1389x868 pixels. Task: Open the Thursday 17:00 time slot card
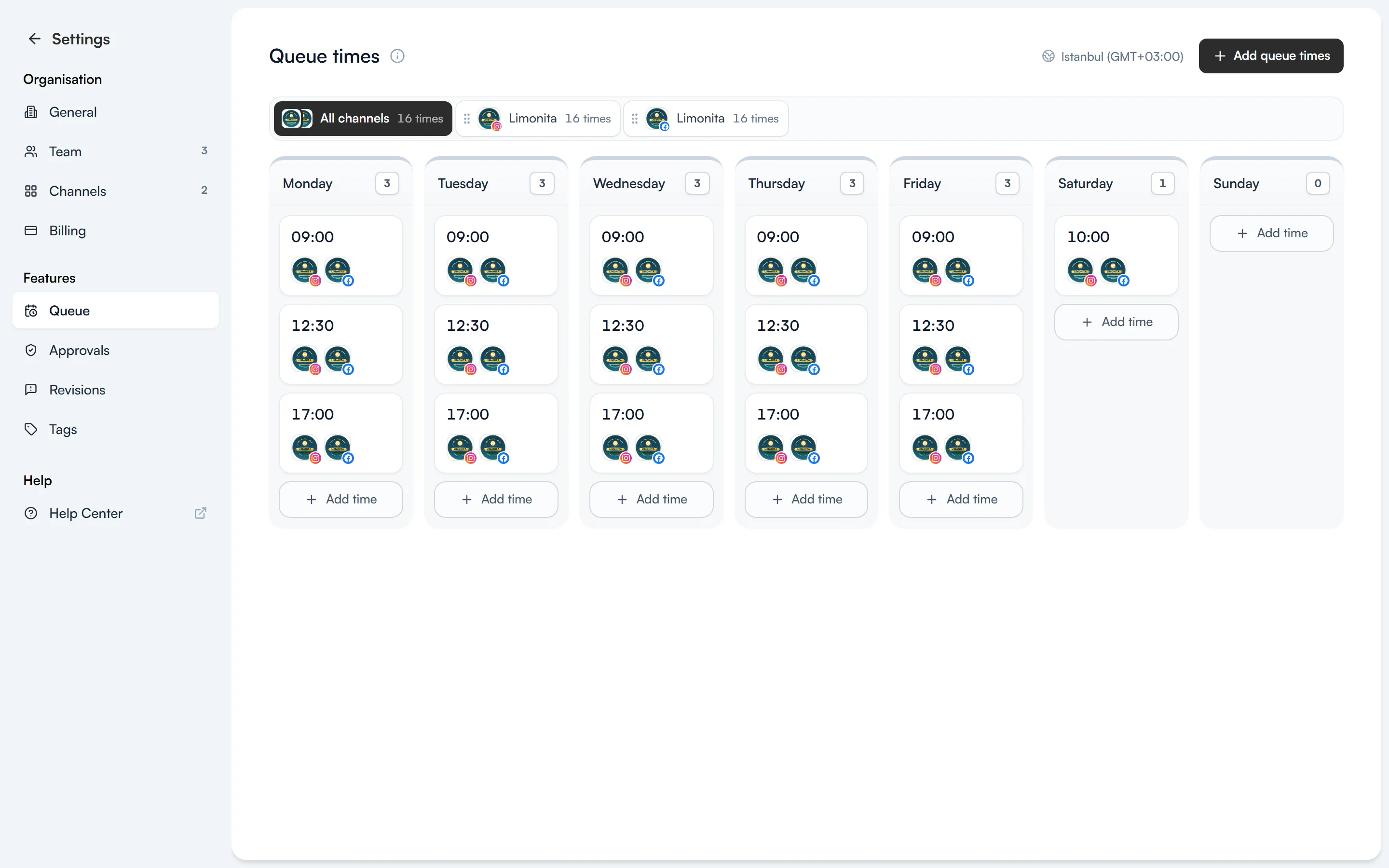(x=806, y=434)
